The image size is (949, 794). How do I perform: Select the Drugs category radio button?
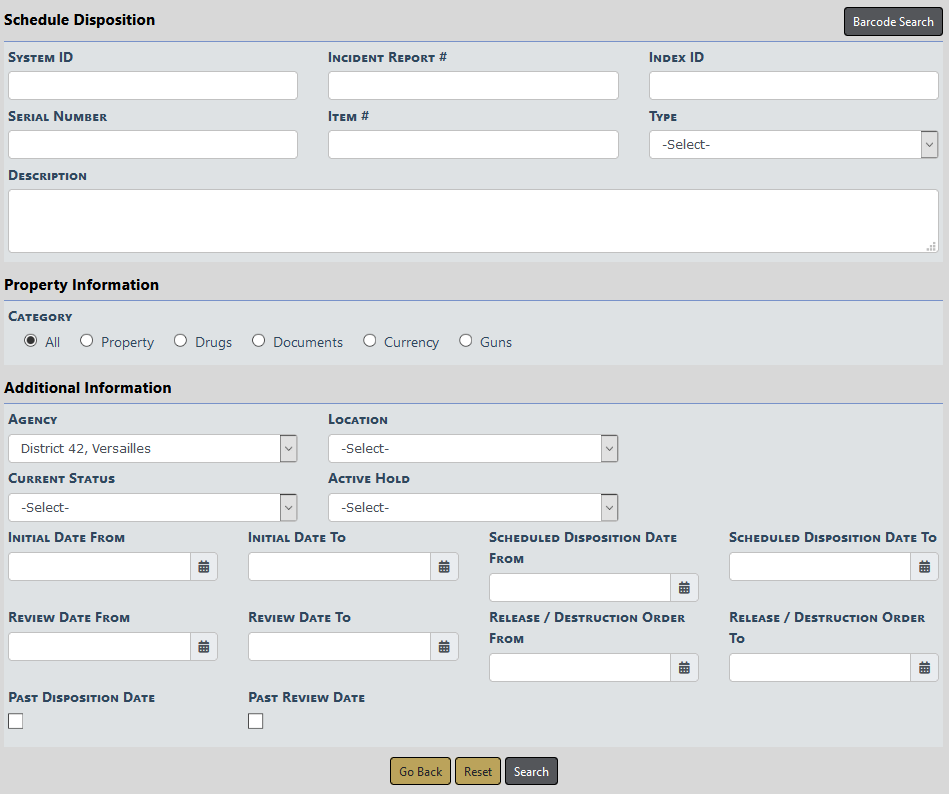pyautogui.click(x=180, y=341)
